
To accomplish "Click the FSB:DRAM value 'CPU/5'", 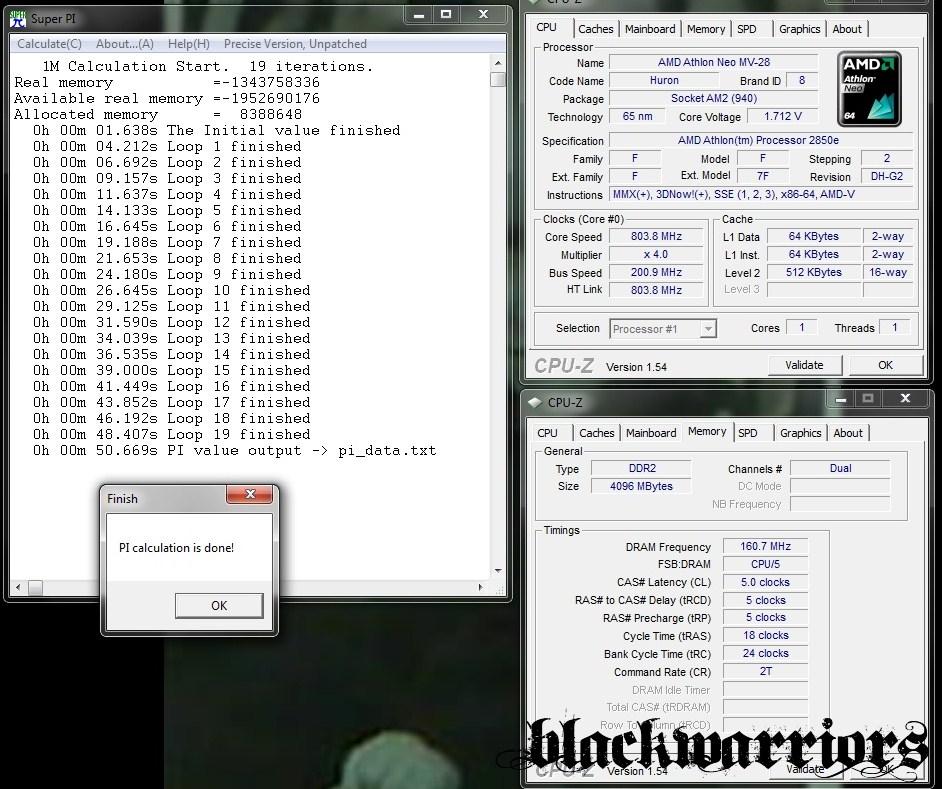I will point(765,564).
